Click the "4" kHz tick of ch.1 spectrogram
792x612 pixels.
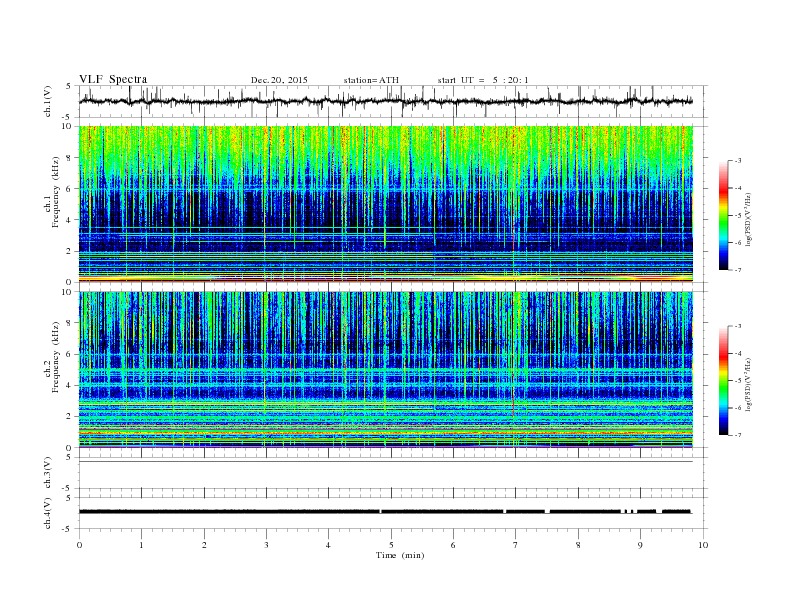(69, 220)
